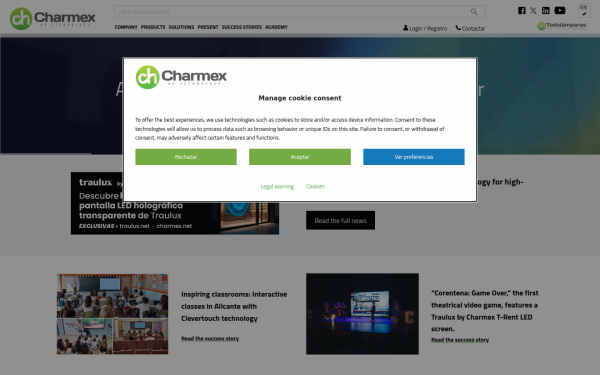Open the EN language selector

(584, 10)
